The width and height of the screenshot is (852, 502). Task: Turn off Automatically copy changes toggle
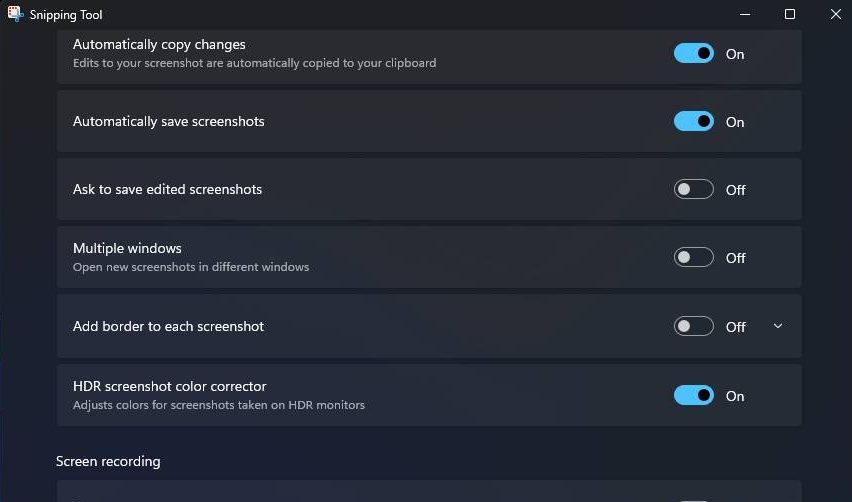click(x=694, y=54)
